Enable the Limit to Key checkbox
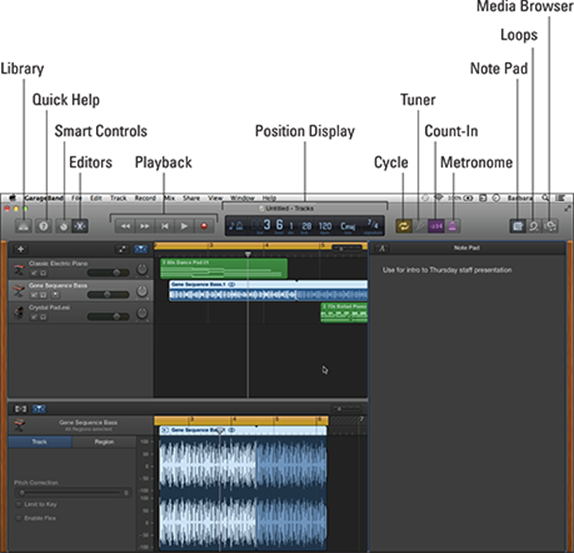This screenshot has width=574, height=553. 19,504
